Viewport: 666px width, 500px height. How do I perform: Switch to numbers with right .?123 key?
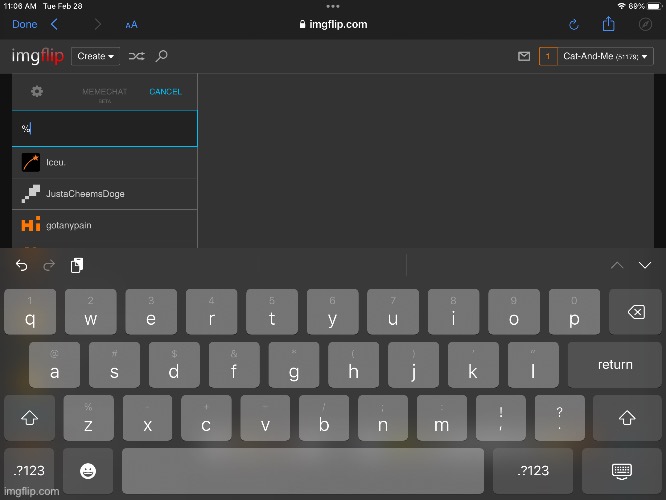point(533,471)
